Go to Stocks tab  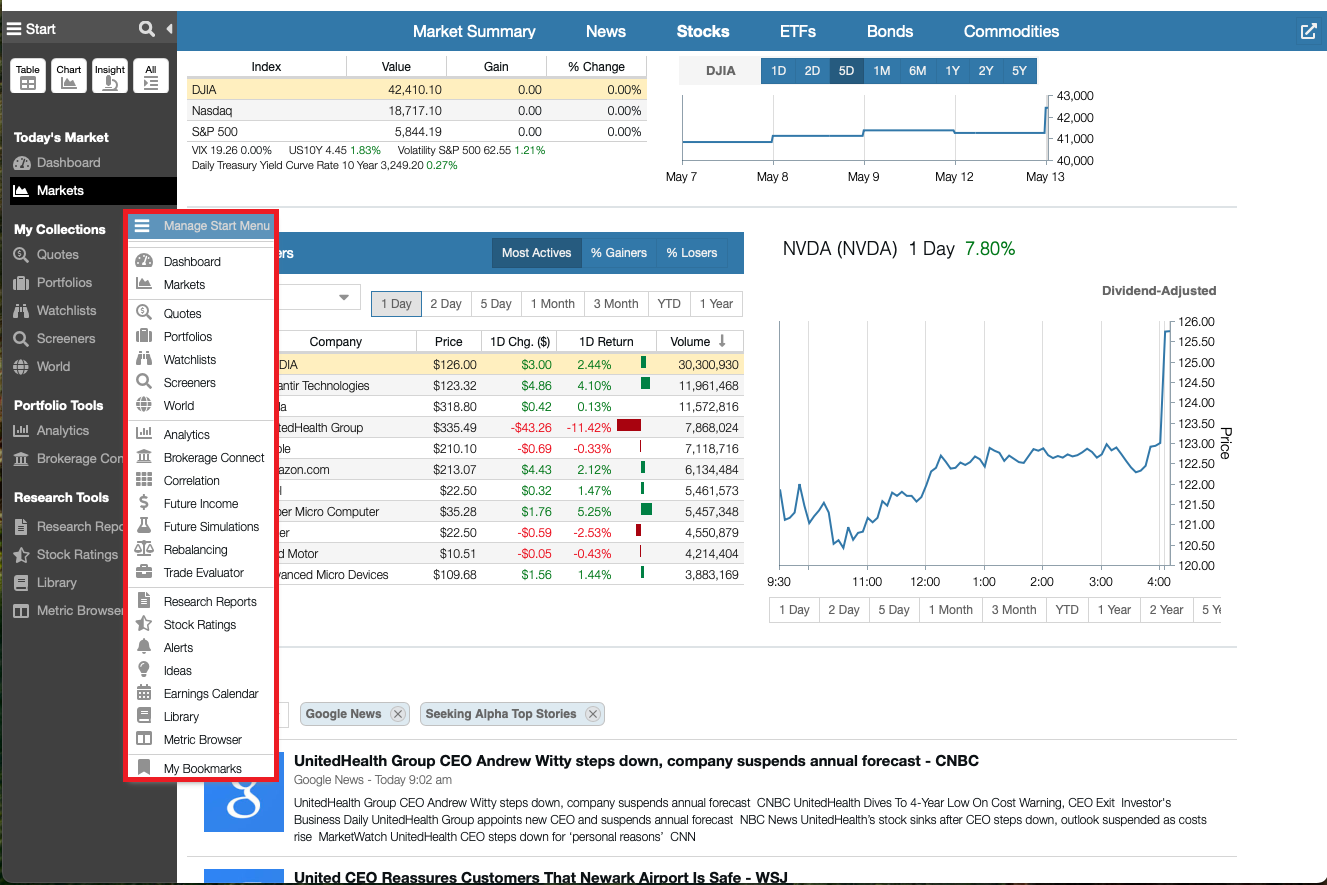703,31
